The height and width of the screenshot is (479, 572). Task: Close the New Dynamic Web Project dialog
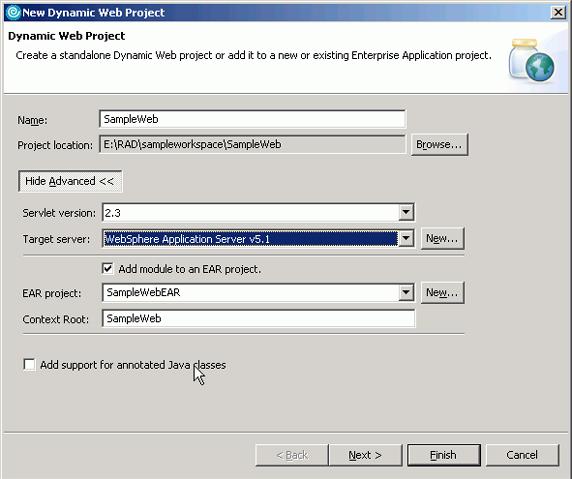(558, 12)
